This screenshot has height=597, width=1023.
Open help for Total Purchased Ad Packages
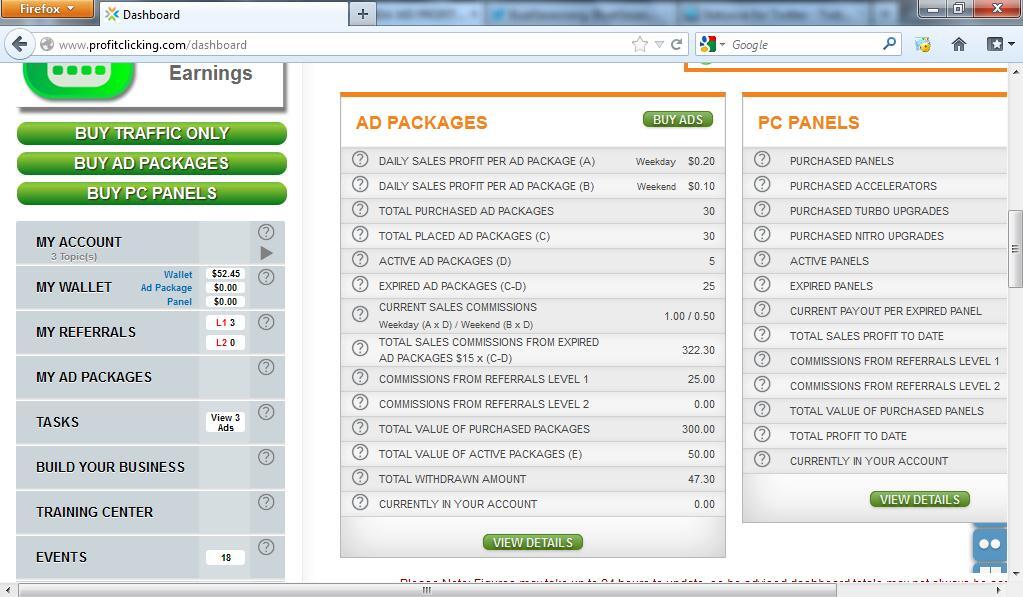pyautogui.click(x=360, y=209)
